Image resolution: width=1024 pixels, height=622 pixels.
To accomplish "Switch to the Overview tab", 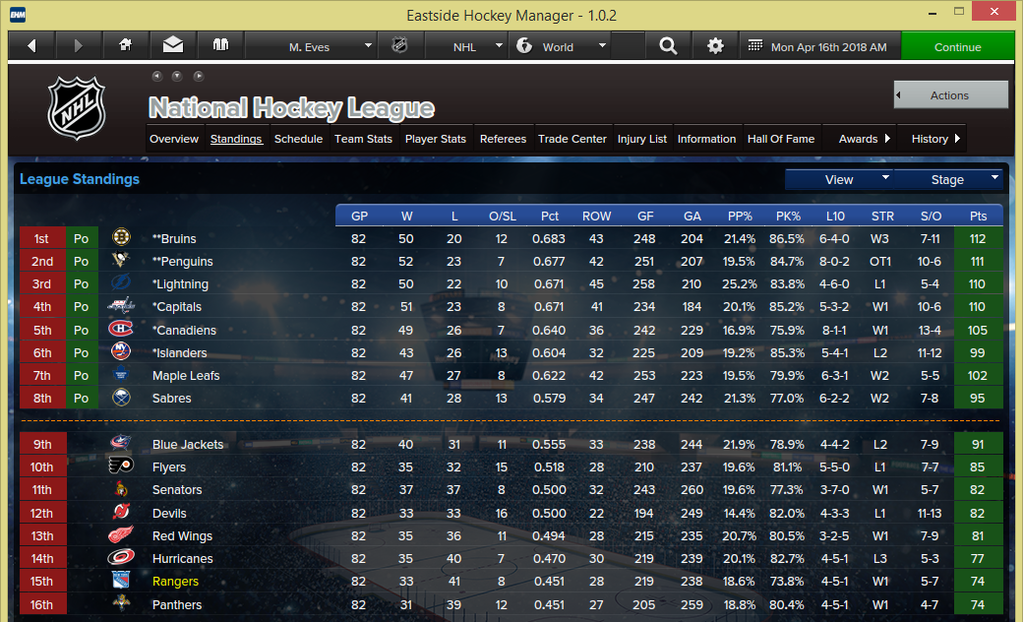I will pyautogui.click(x=174, y=139).
